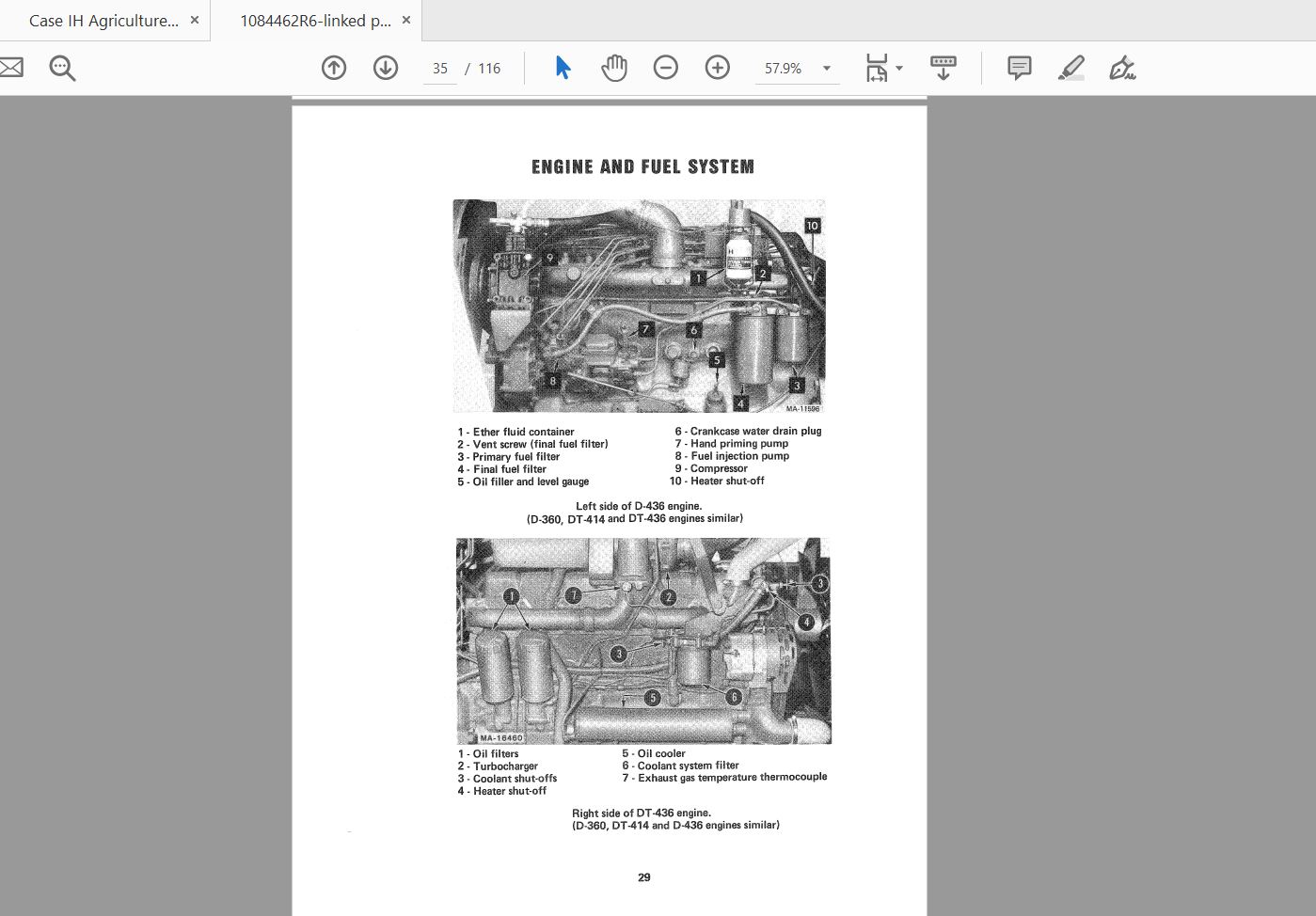Image resolution: width=1316 pixels, height=916 pixels.
Task: Click '6 - Crankcase water drain plug'
Action: coord(748,431)
